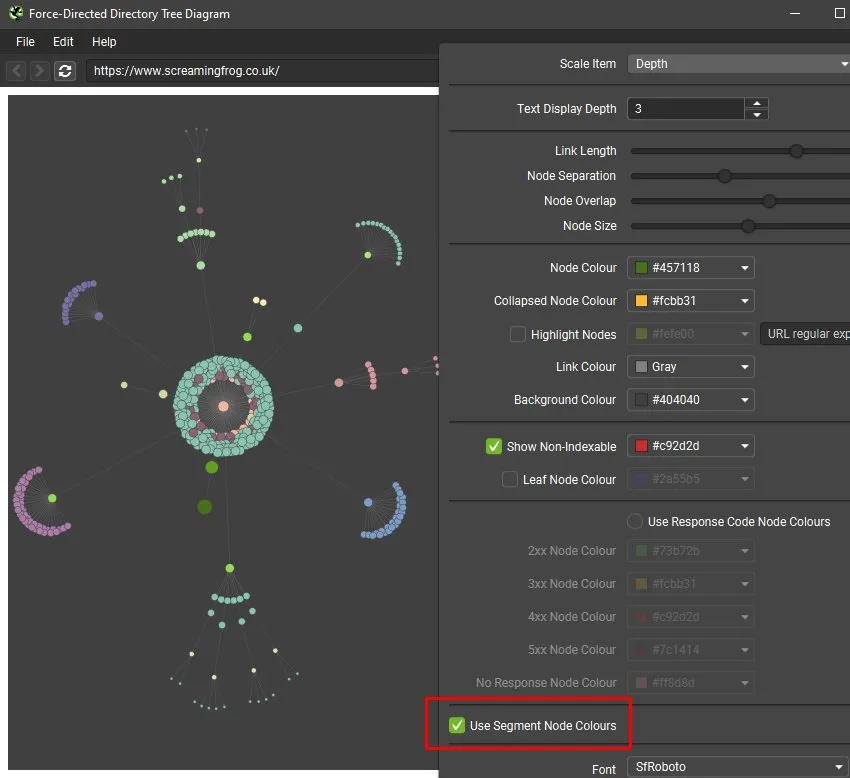The width and height of the screenshot is (850, 778).
Task: Enable the Highlight Nodes checkbox
Action: (518, 334)
